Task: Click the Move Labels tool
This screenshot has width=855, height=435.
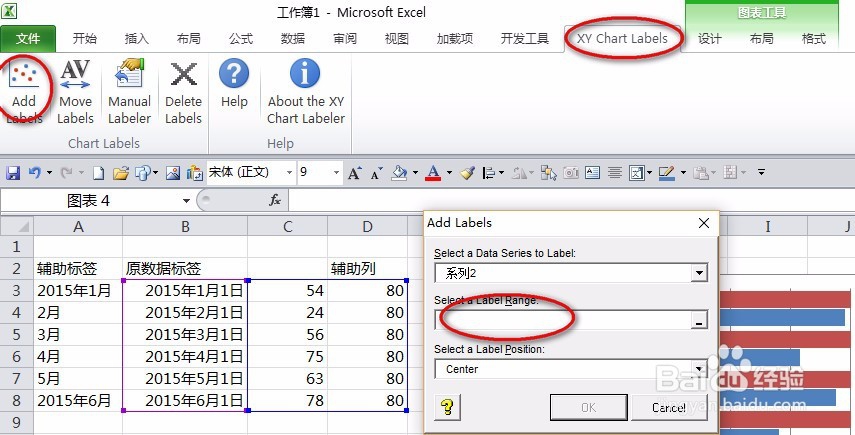Action: tap(75, 92)
